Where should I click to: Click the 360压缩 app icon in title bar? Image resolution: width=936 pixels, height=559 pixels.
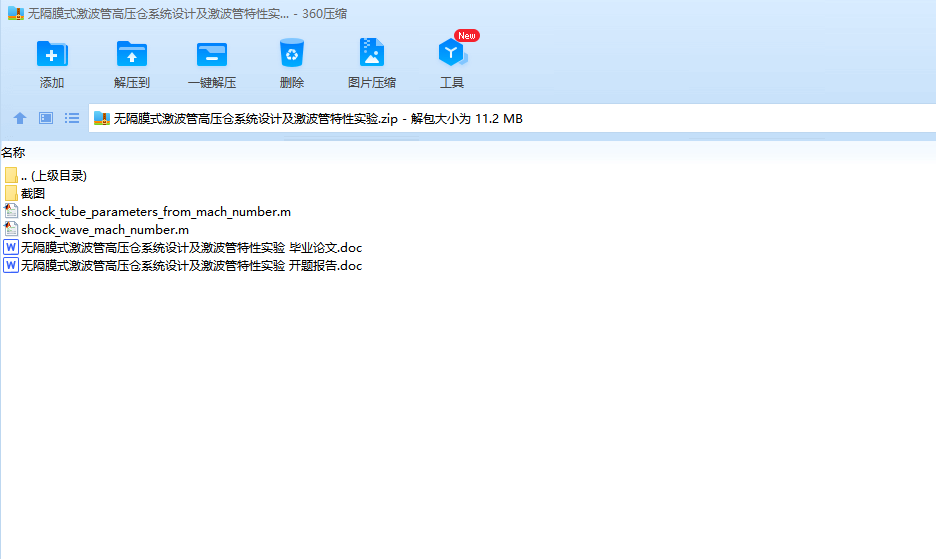click(x=16, y=13)
